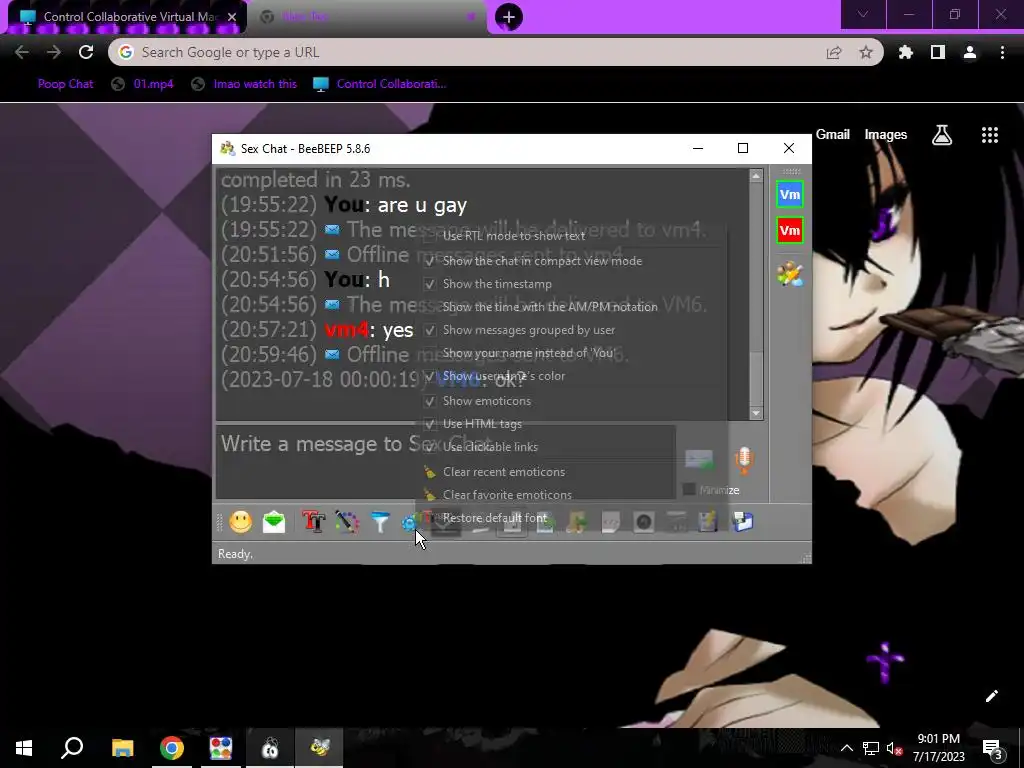The width and height of the screenshot is (1024, 768).
Task: Open Chrome extensions puzzle icon
Action: [905, 52]
